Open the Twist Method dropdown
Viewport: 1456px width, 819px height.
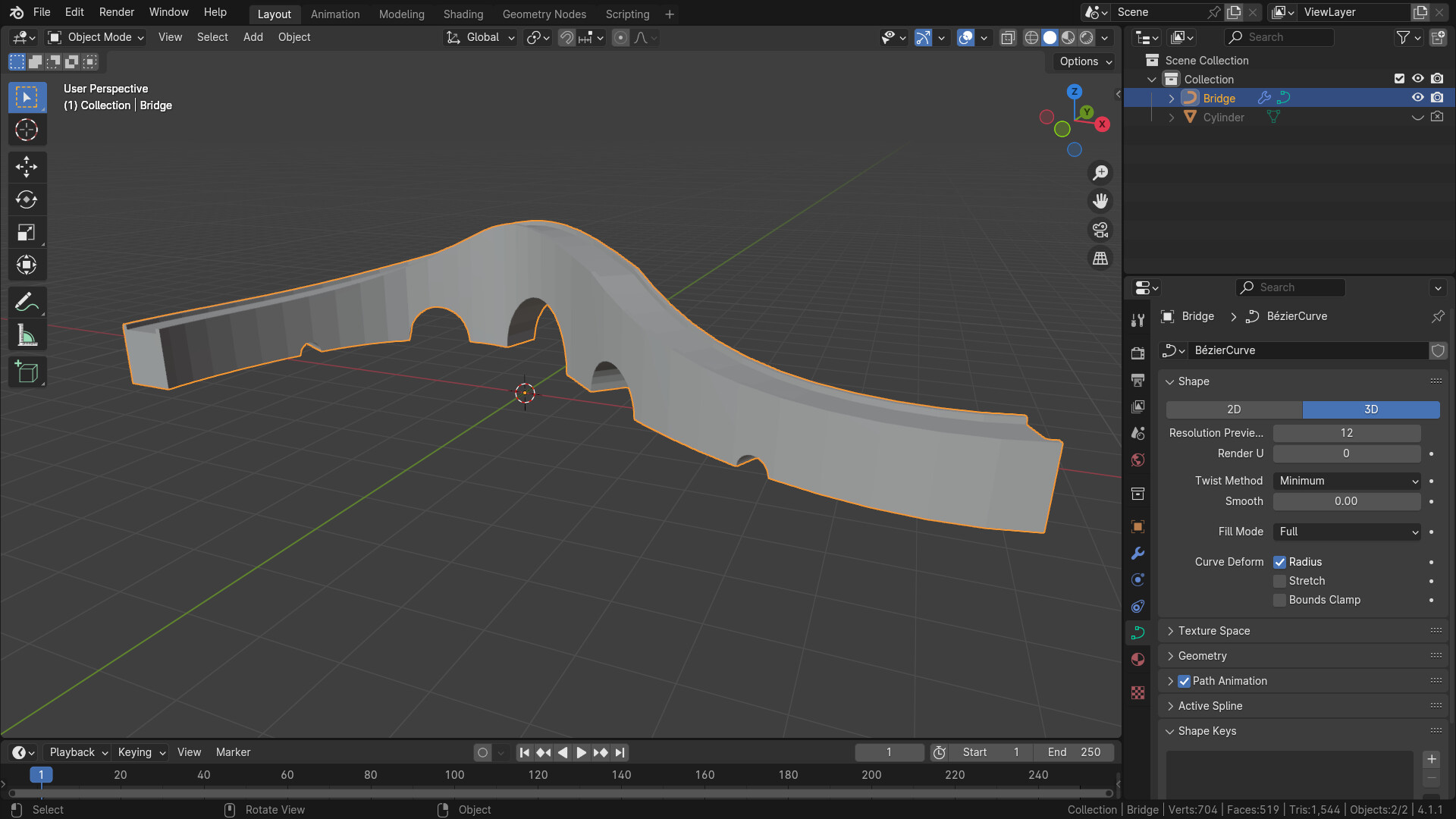pyautogui.click(x=1346, y=480)
